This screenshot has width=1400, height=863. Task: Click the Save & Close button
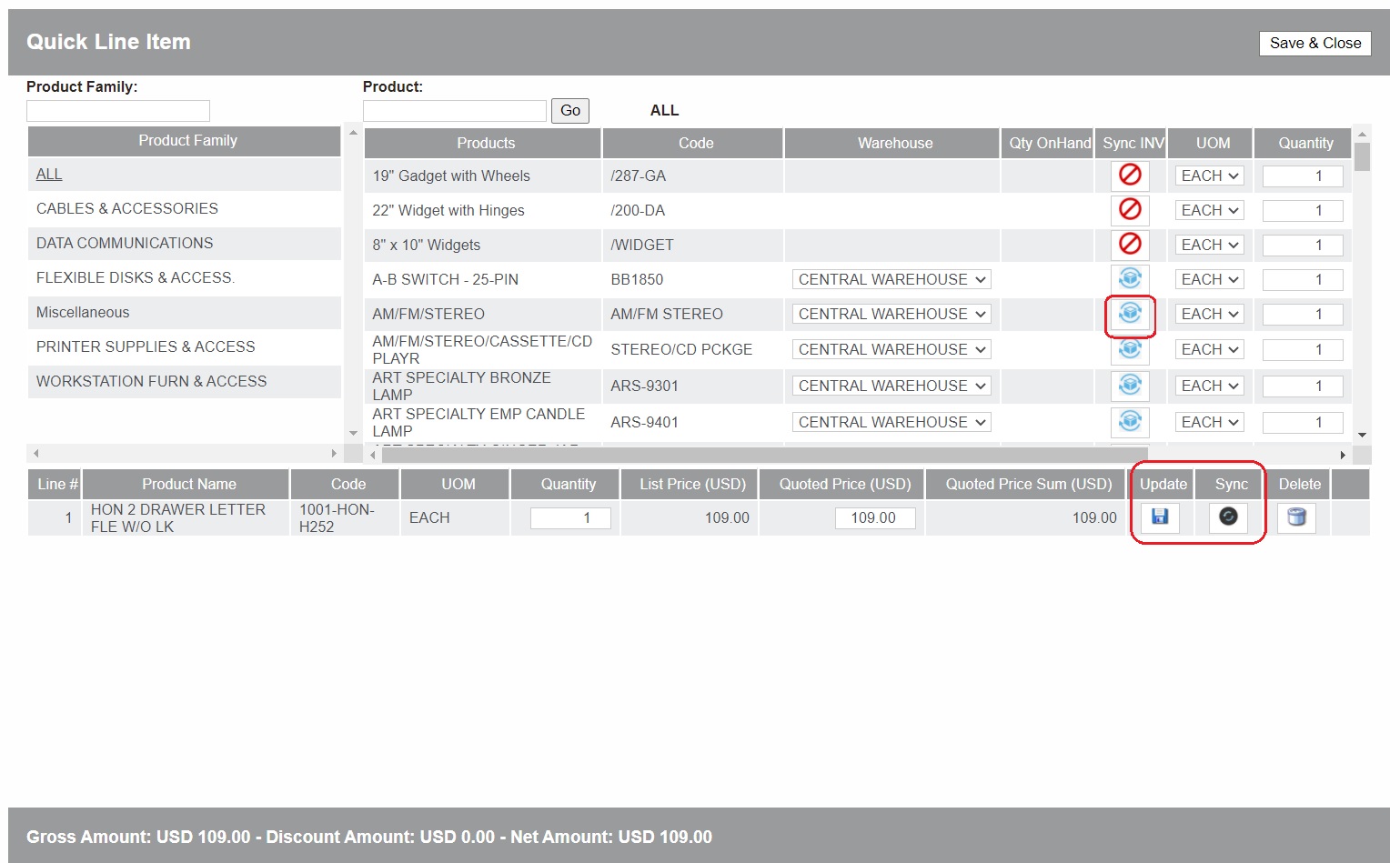click(1314, 43)
